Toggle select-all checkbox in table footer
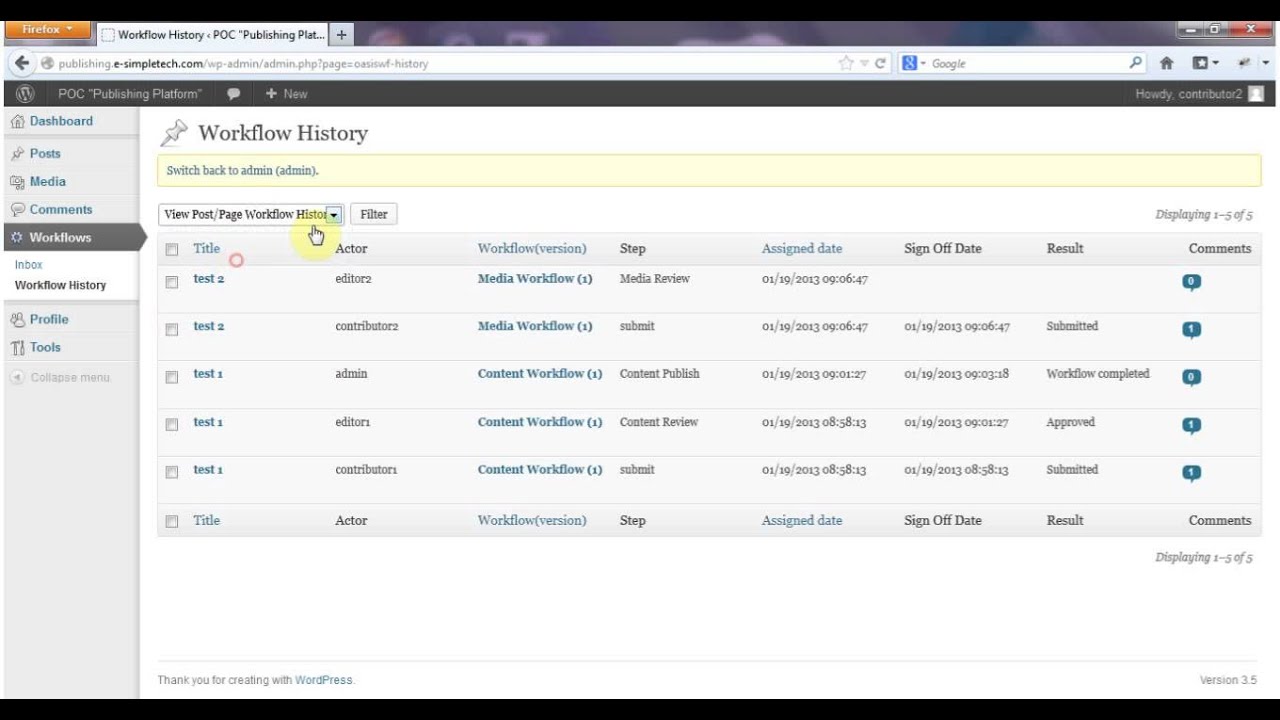Screen dimensions: 1280x720 point(172,521)
